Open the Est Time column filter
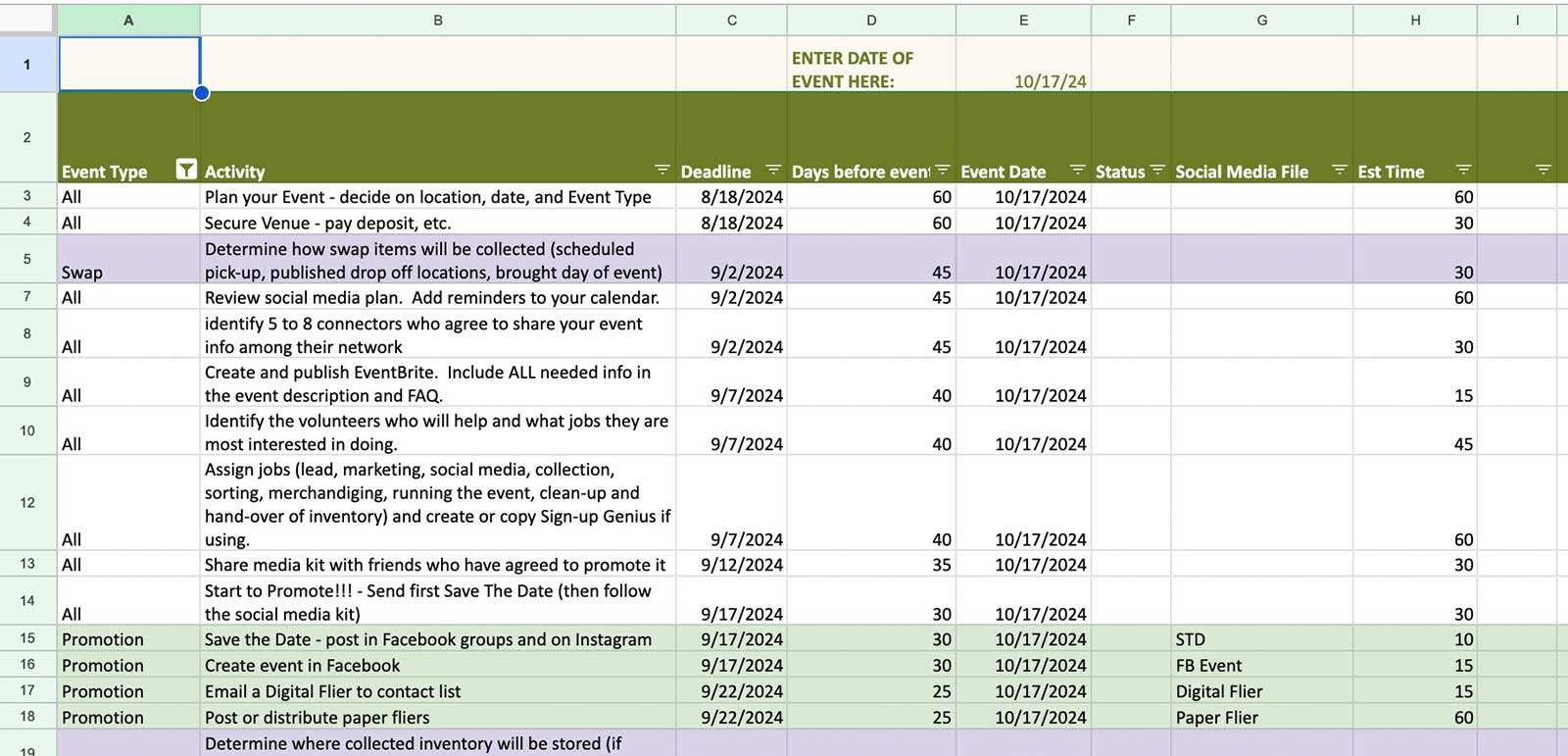1568x756 pixels. point(1464,170)
